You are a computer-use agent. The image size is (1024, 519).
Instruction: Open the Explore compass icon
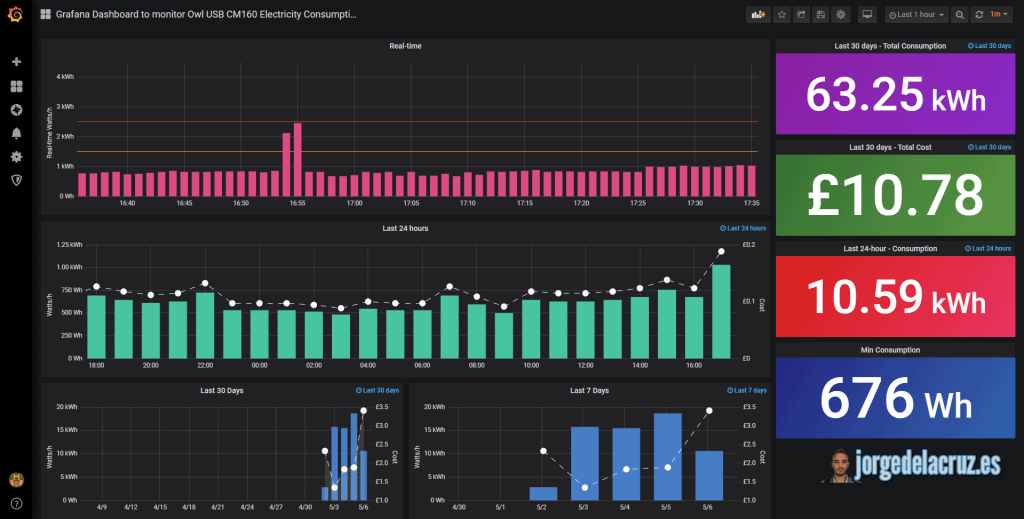(x=16, y=110)
